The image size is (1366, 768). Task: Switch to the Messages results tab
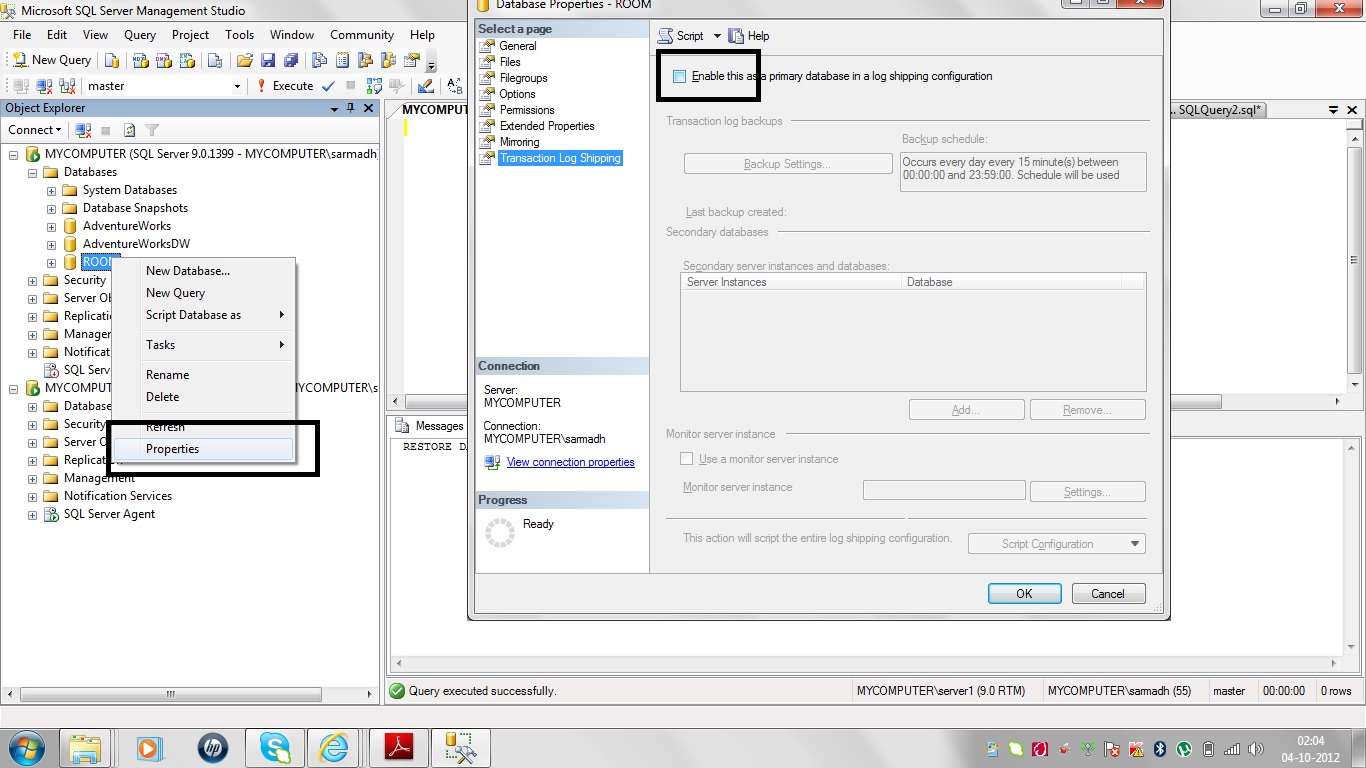point(430,426)
